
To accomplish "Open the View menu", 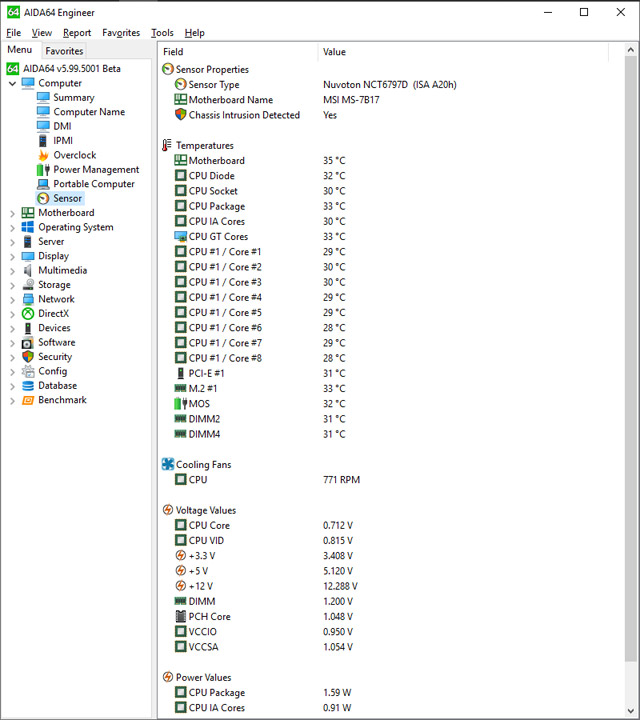I will [x=42, y=33].
